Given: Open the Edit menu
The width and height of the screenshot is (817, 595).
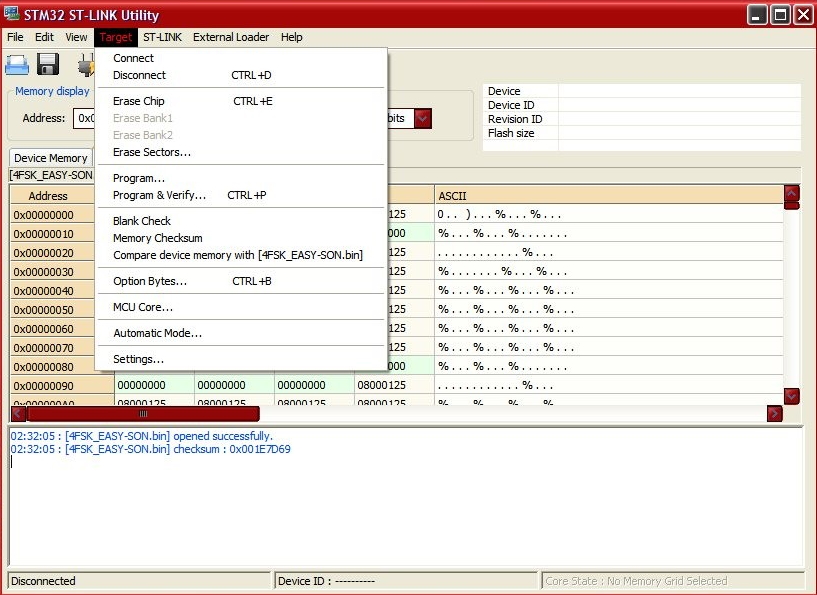Looking at the screenshot, I should point(44,37).
